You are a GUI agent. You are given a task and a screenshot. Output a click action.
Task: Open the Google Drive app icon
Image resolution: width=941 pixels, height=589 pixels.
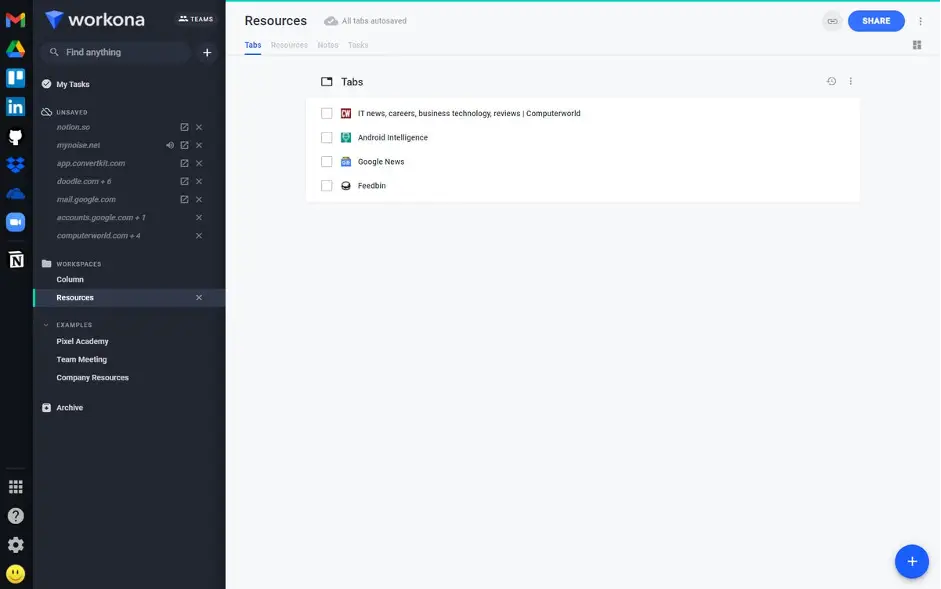[x=16, y=49]
